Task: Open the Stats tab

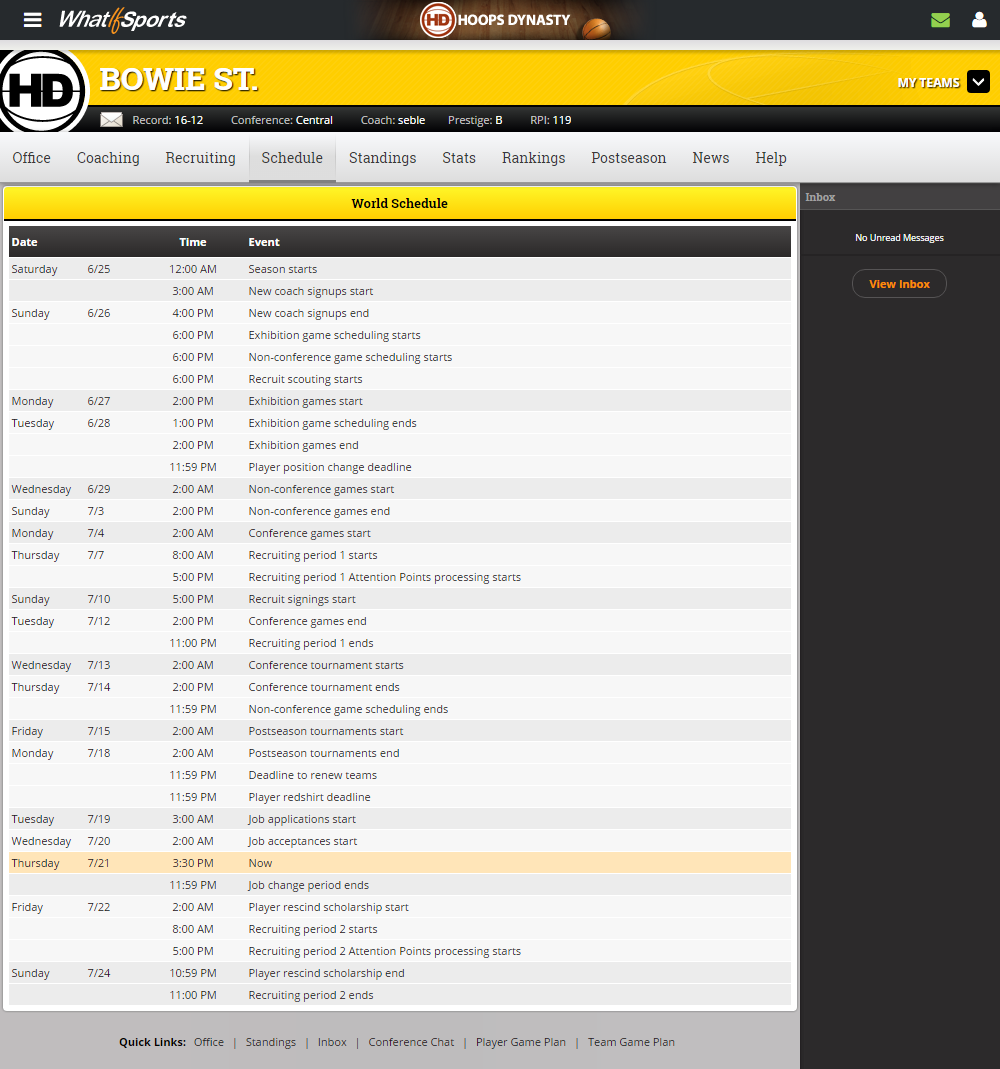Action: click(458, 158)
